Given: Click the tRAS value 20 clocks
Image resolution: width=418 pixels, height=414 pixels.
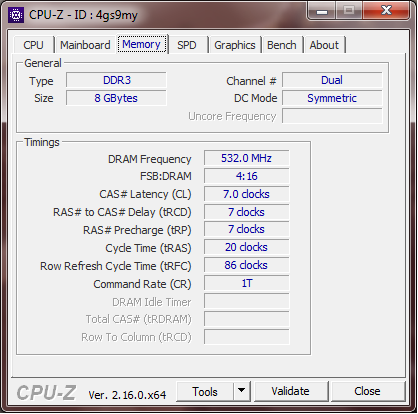Looking at the screenshot, I should point(247,247).
